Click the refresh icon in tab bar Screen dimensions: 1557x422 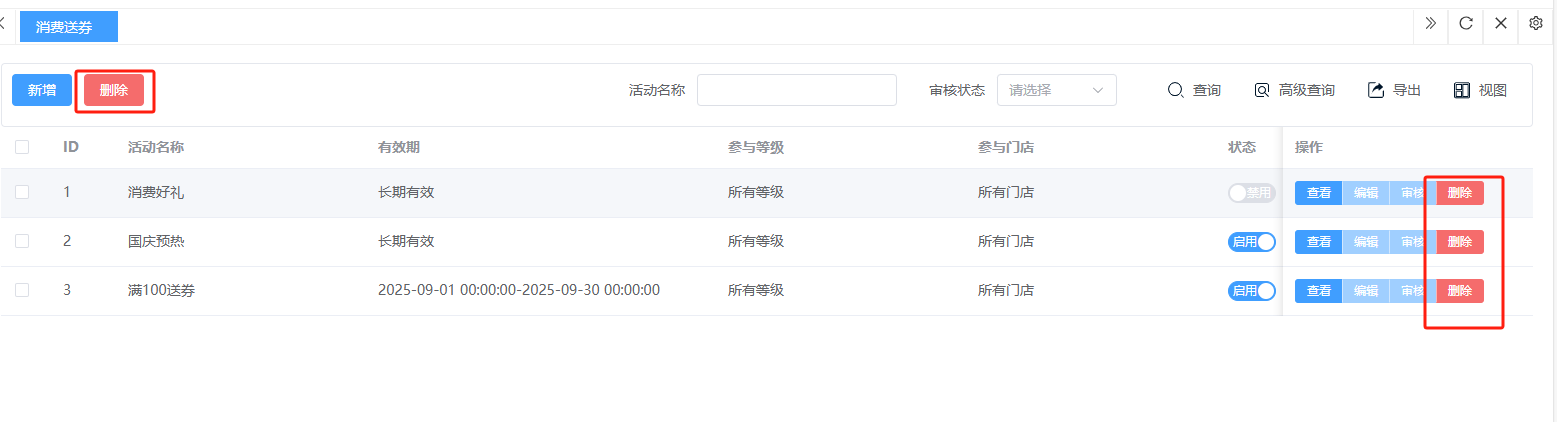tap(1466, 24)
